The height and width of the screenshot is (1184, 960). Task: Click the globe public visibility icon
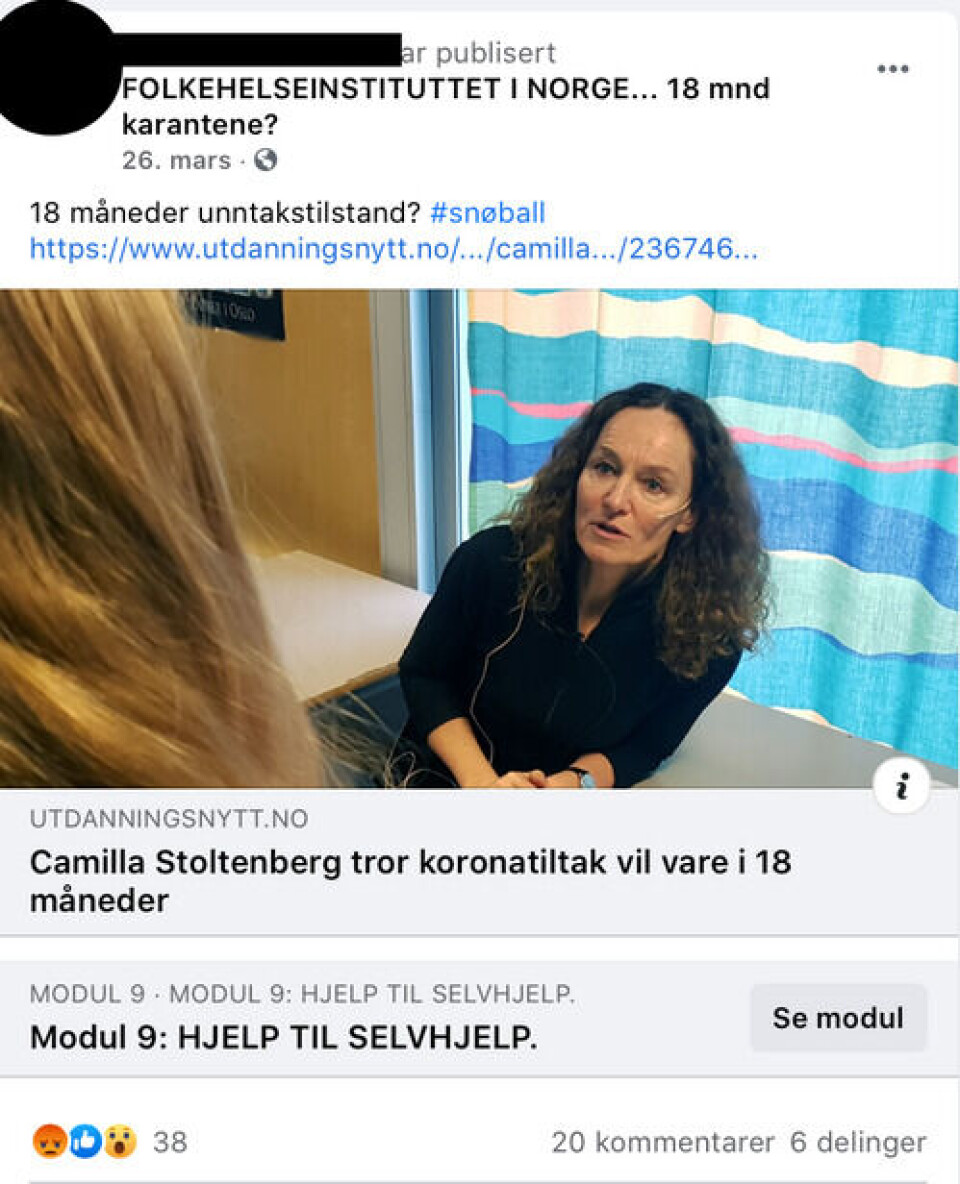tap(265, 160)
